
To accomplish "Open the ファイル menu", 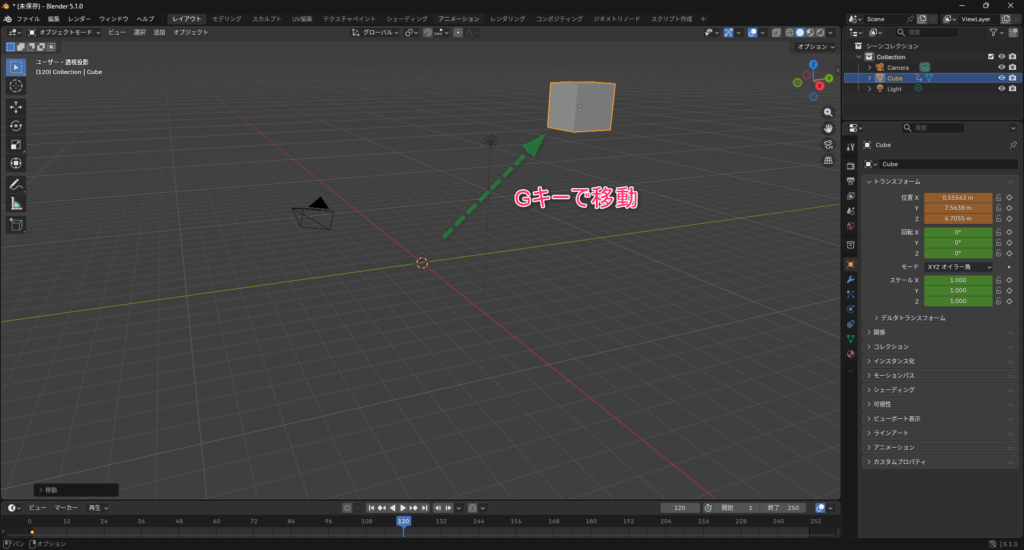I will (28, 19).
